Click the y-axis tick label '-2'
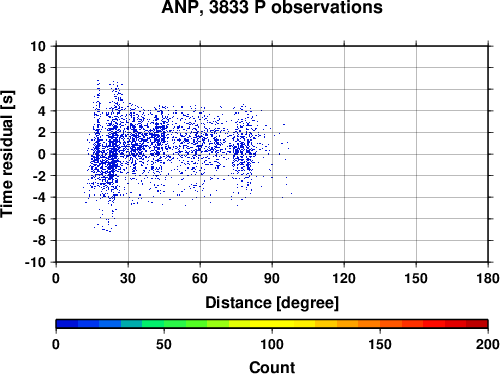Screen dimensions: 500x374 (x=39, y=176)
